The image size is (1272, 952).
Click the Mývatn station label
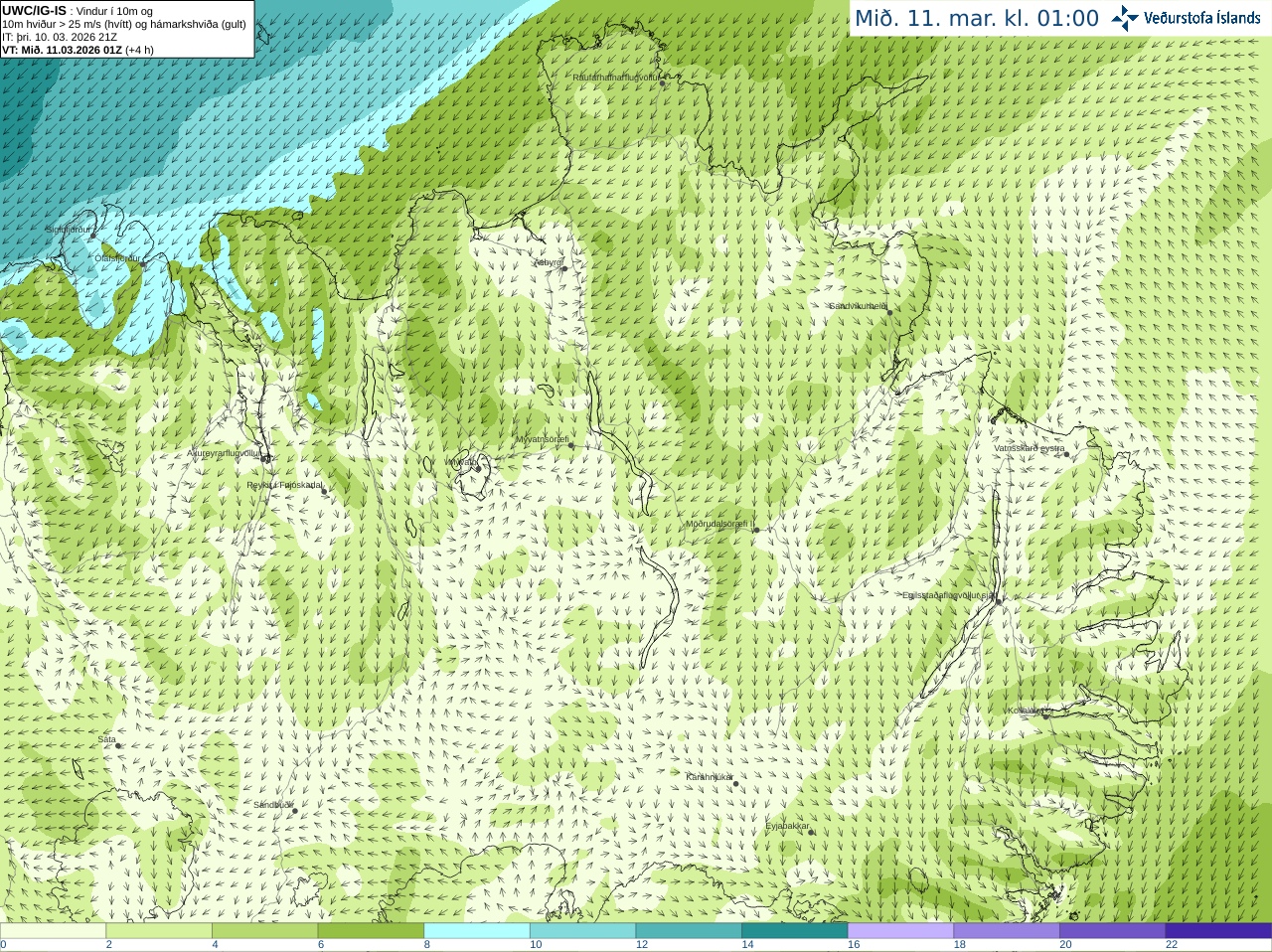tap(459, 461)
